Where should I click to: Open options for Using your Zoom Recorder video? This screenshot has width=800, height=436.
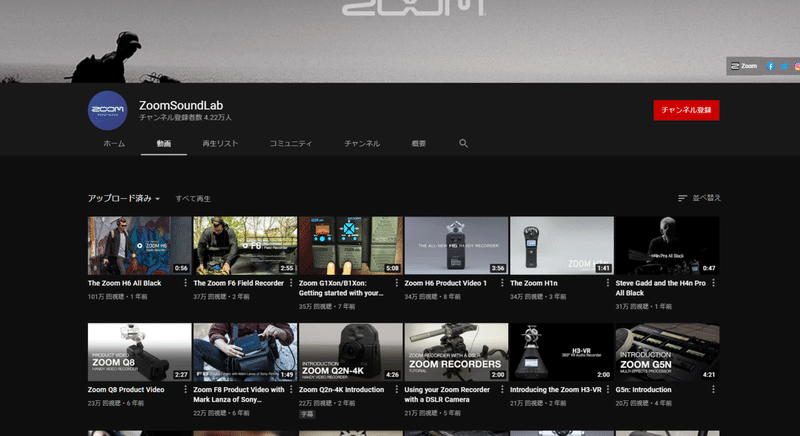click(x=502, y=390)
